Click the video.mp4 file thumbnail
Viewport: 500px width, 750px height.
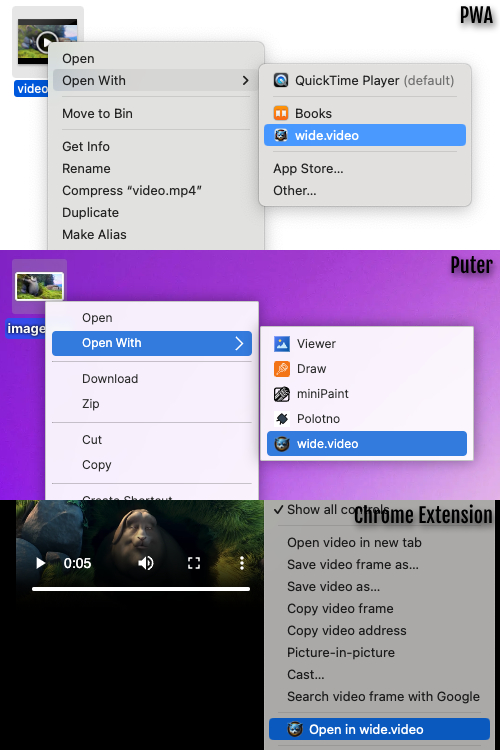(47, 42)
